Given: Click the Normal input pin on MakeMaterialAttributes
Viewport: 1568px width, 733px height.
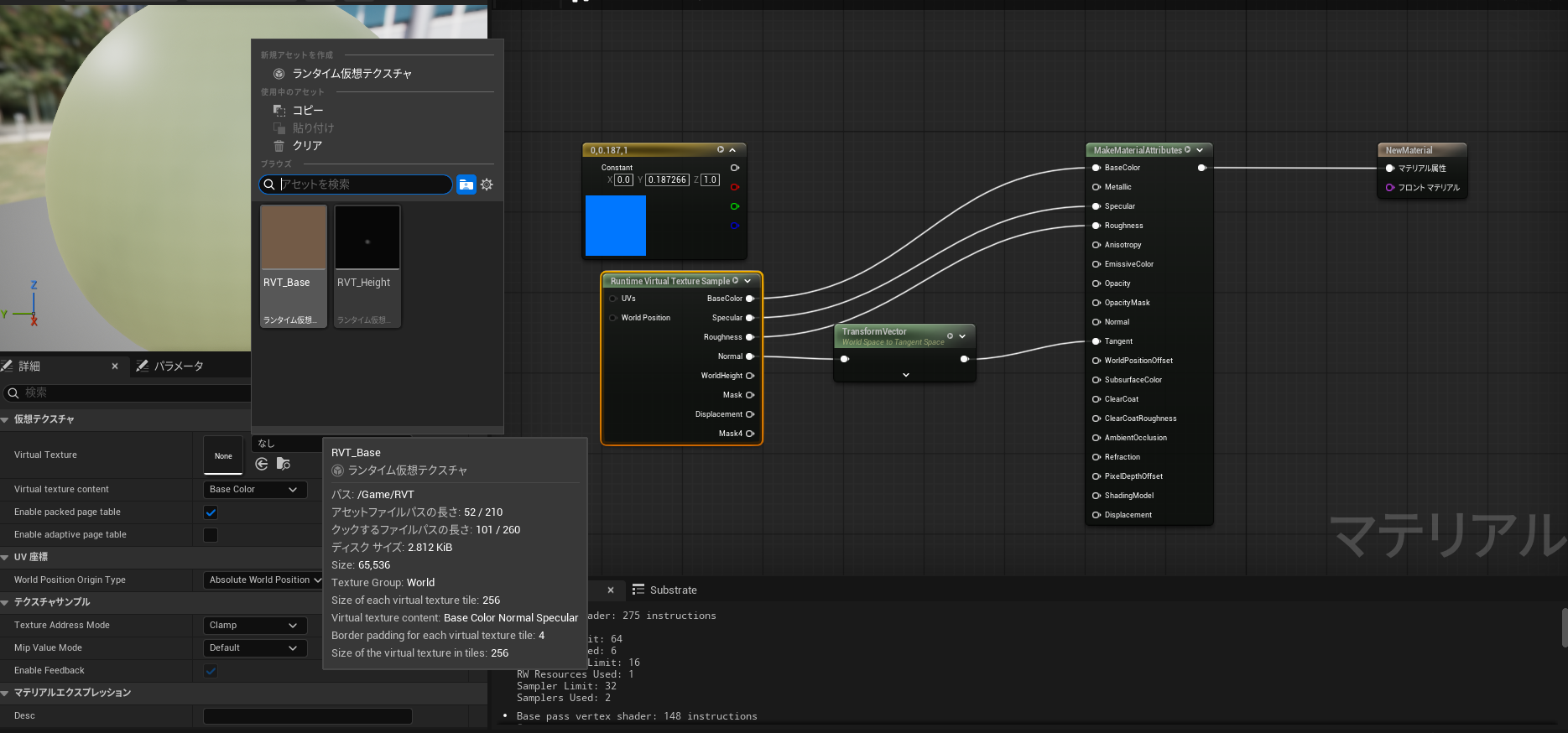Looking at the screenshot, I should point(1096,322).
